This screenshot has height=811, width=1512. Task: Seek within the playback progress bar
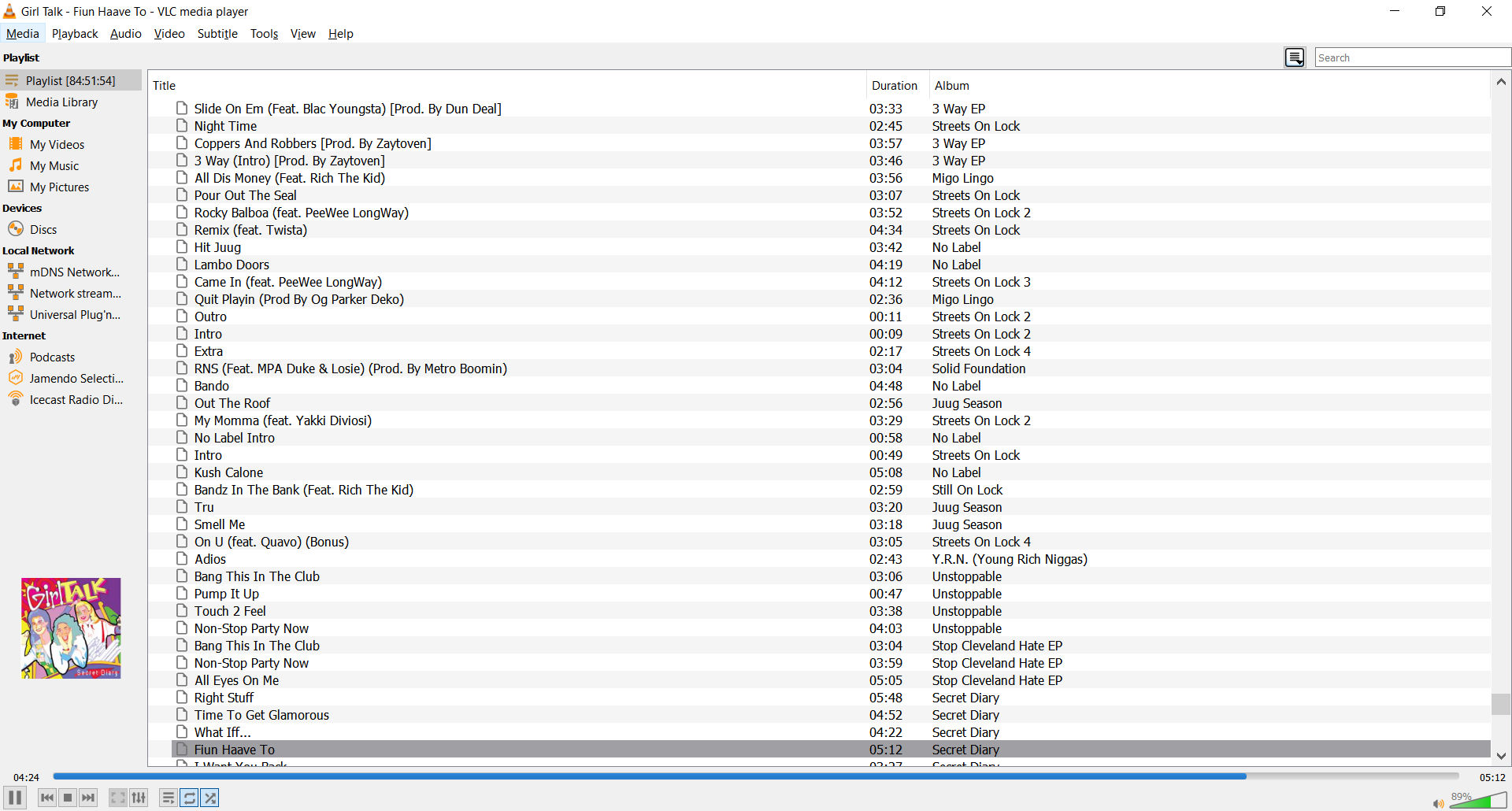click(756, 776)
